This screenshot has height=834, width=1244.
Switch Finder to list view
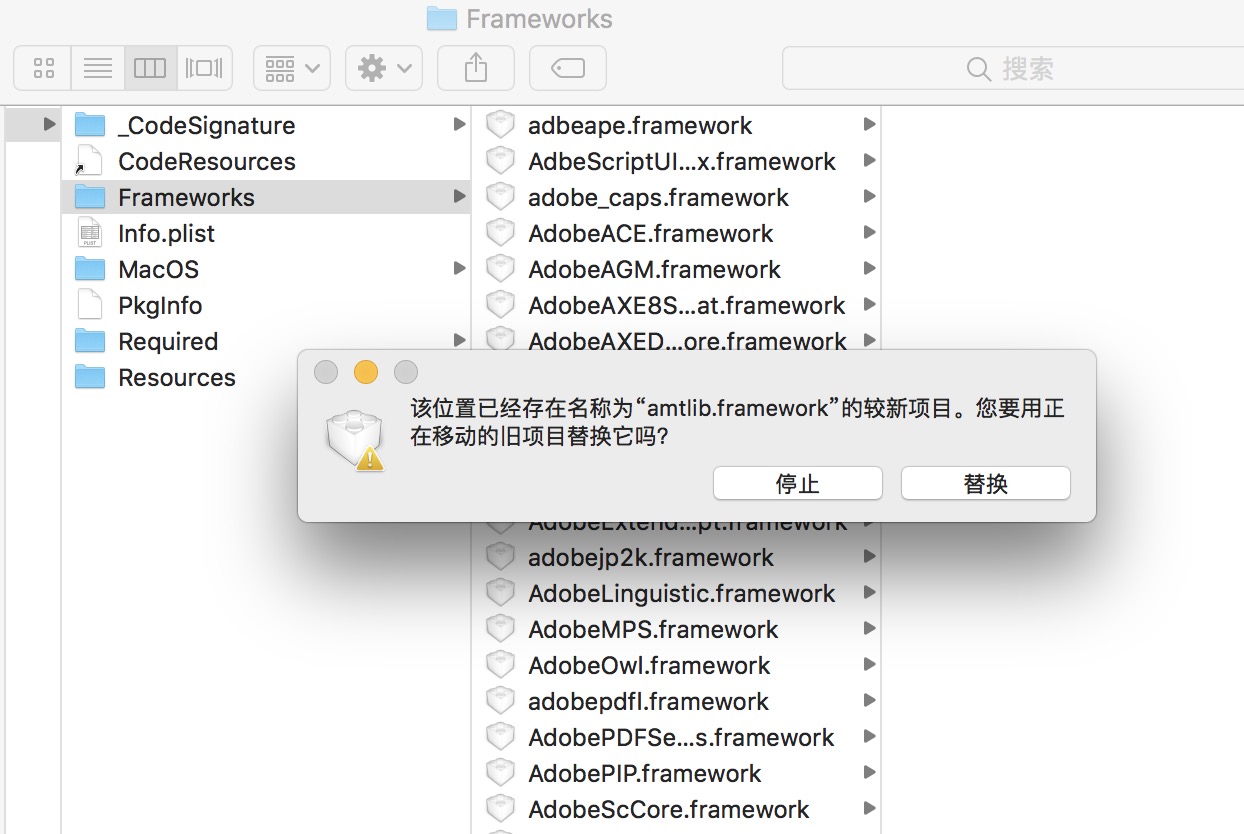[x=97, y=68]
